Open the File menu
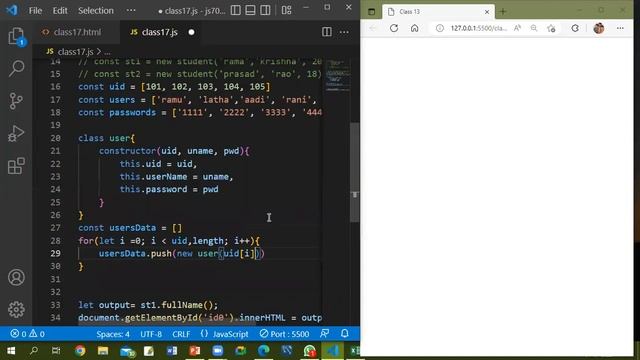The width and height of the screenshot is (640, 360). 35,10
